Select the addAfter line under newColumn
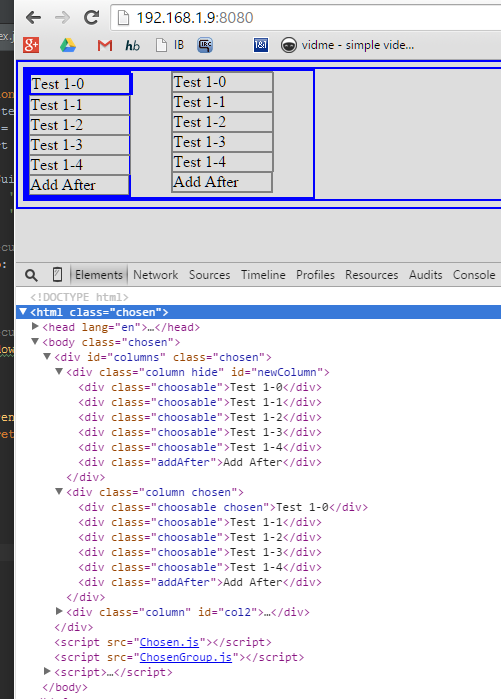 pos(200,462)
